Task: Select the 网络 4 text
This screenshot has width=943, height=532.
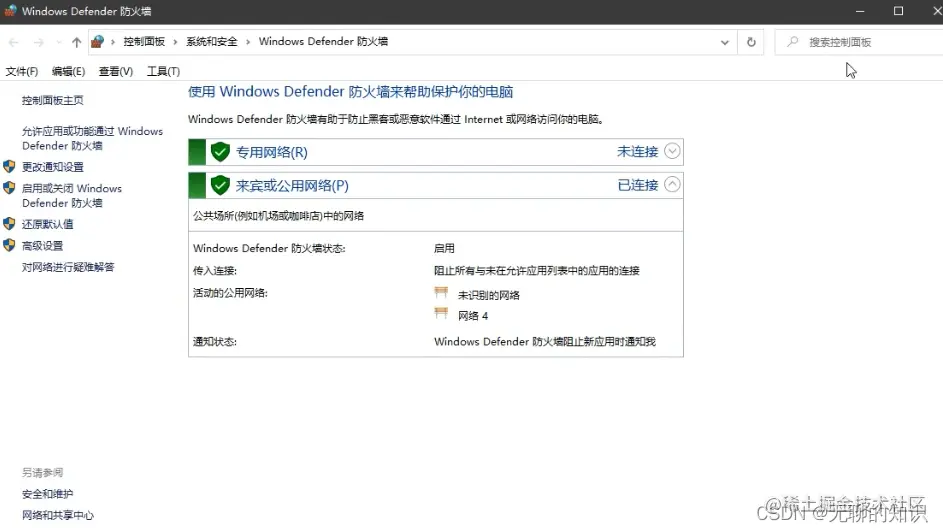Action: click(473, 316)
